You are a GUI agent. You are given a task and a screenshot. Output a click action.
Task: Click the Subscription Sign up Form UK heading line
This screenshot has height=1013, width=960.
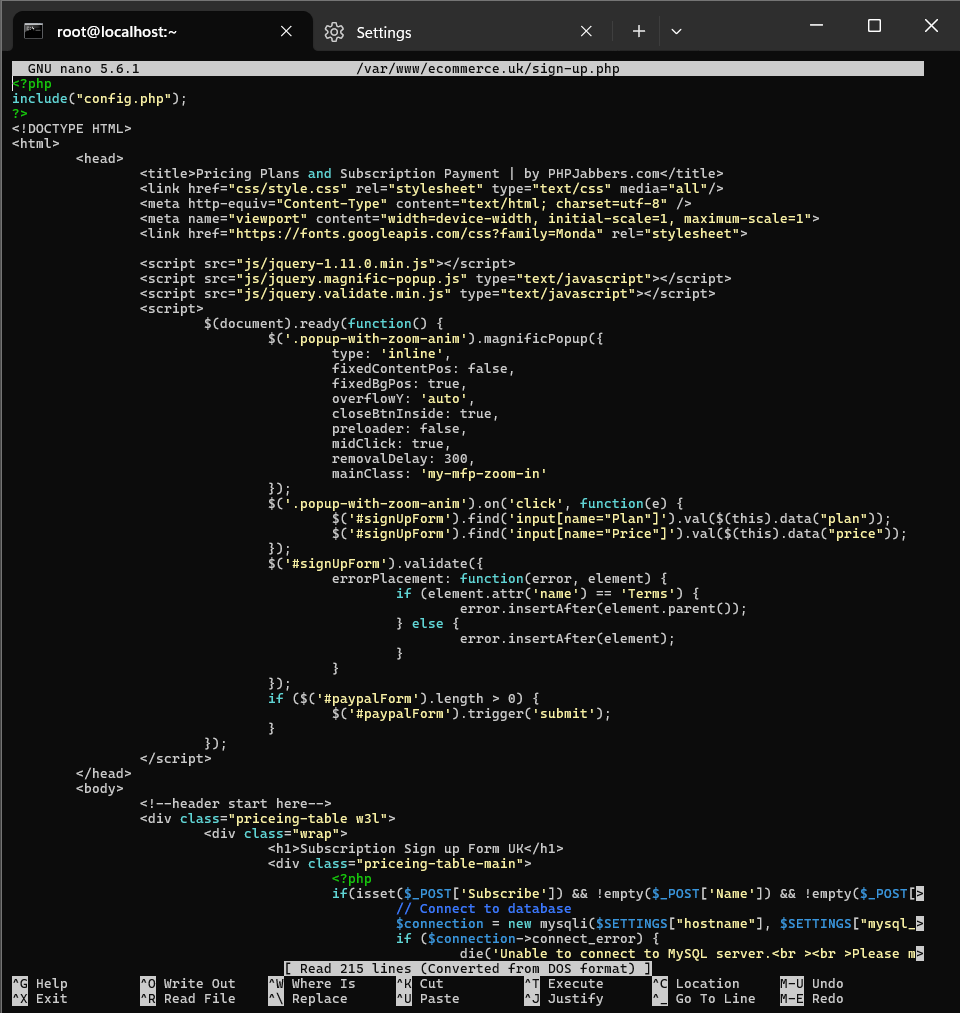click(415, 848)
